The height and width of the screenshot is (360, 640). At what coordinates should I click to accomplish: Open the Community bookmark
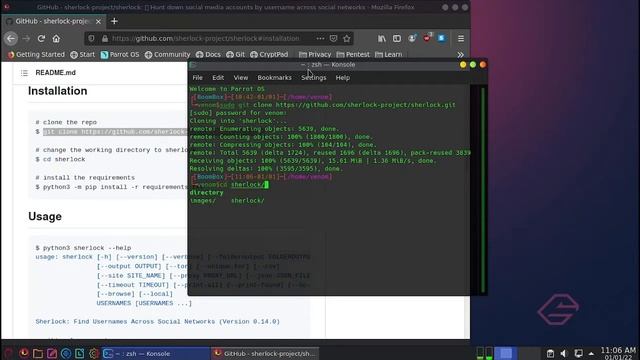pos(167,54)
